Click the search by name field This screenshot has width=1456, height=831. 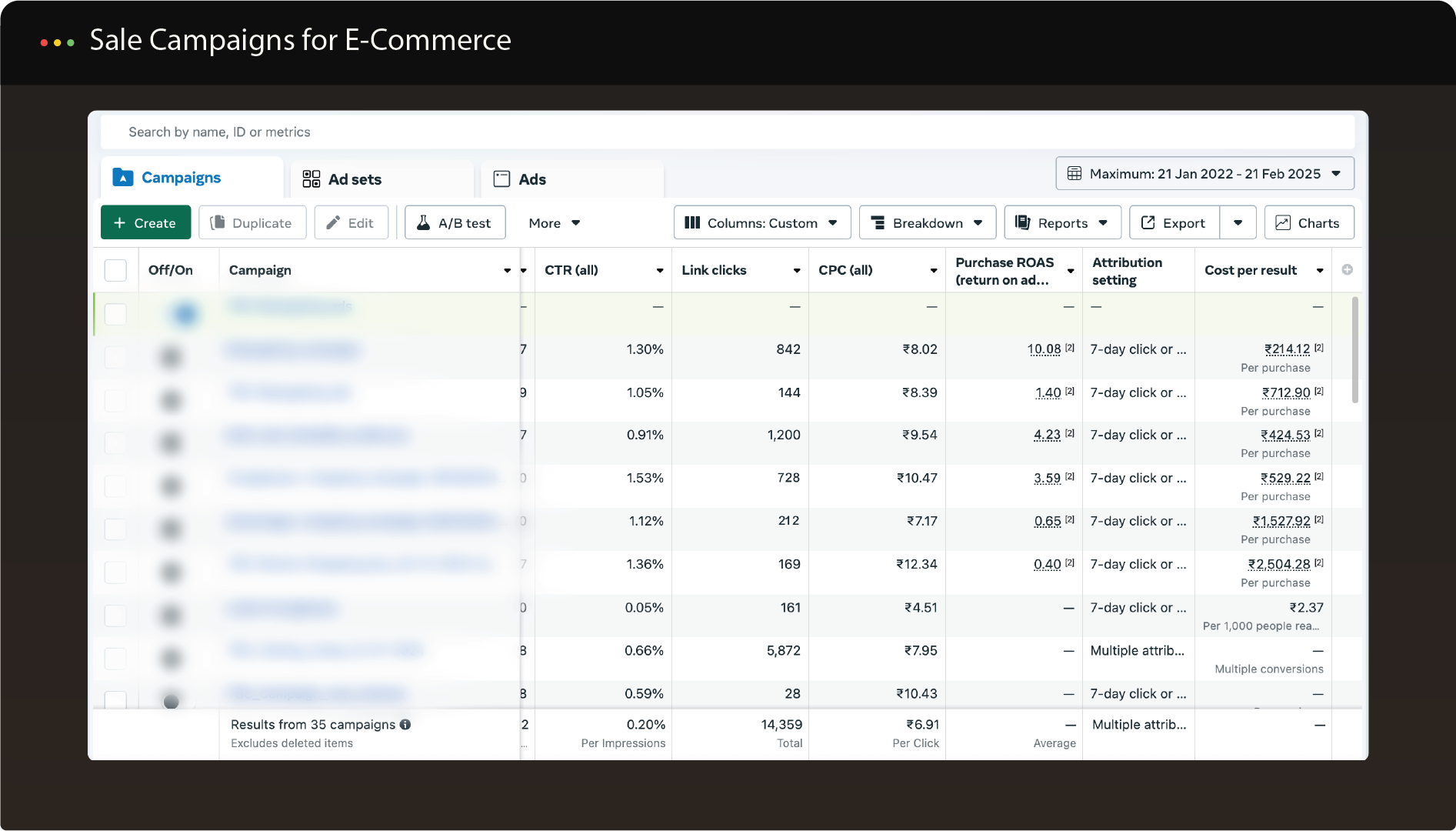pyautogui.click(x=728, y=132)
